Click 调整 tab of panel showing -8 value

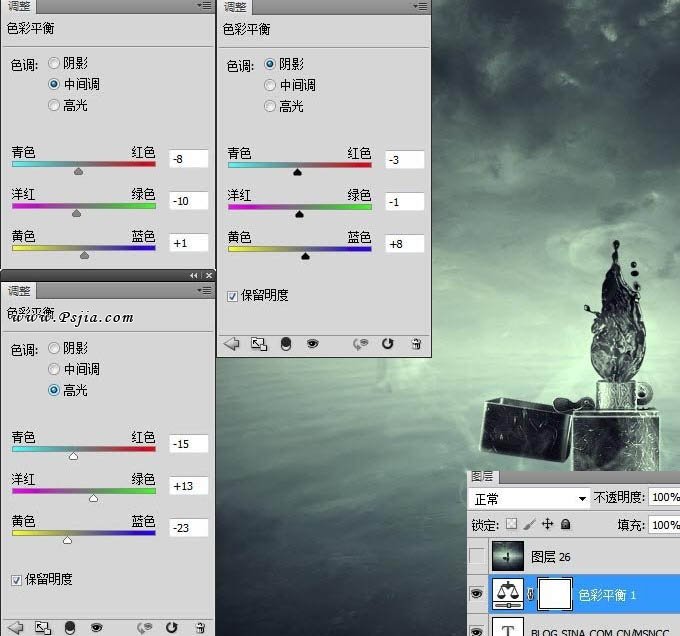coord(19,7)
